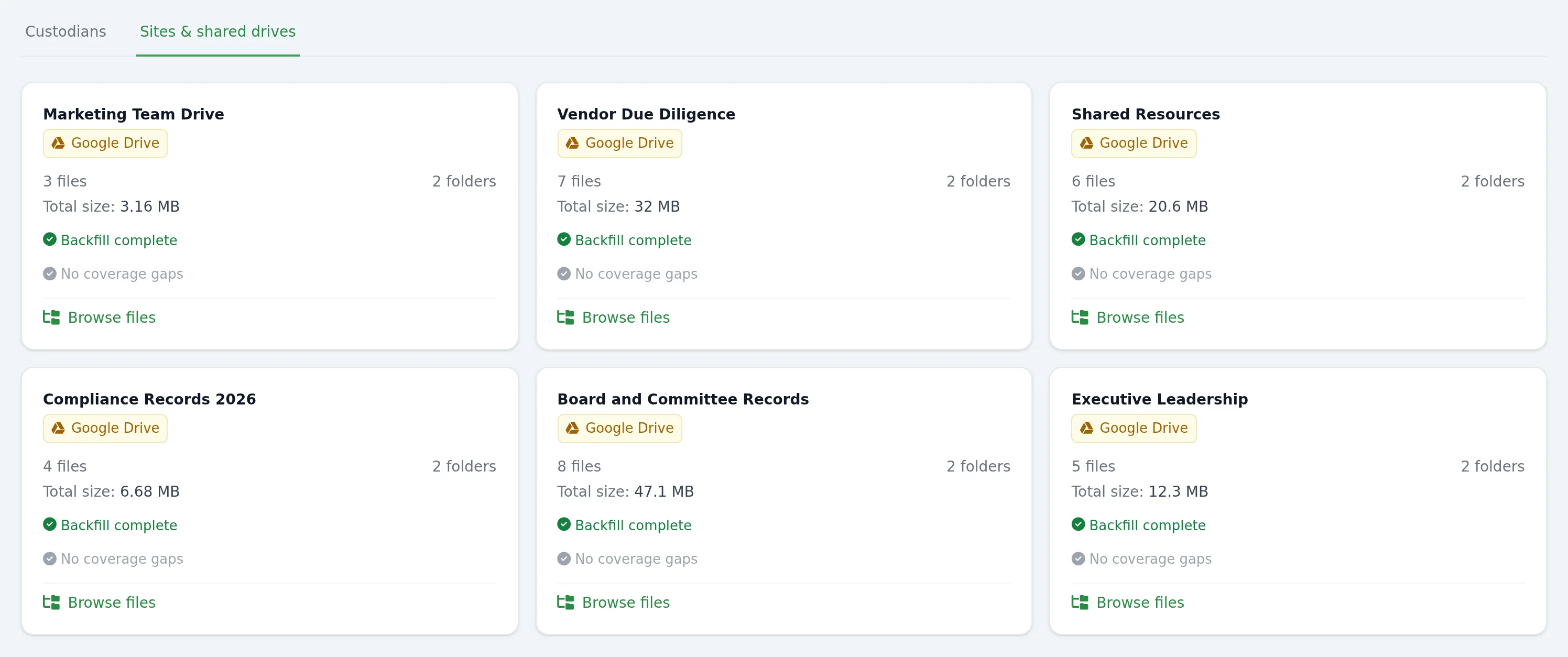Click Google Drive icon in Marketing Team Drive
The height and width of the screenshot is (657, 1568).
58,143
